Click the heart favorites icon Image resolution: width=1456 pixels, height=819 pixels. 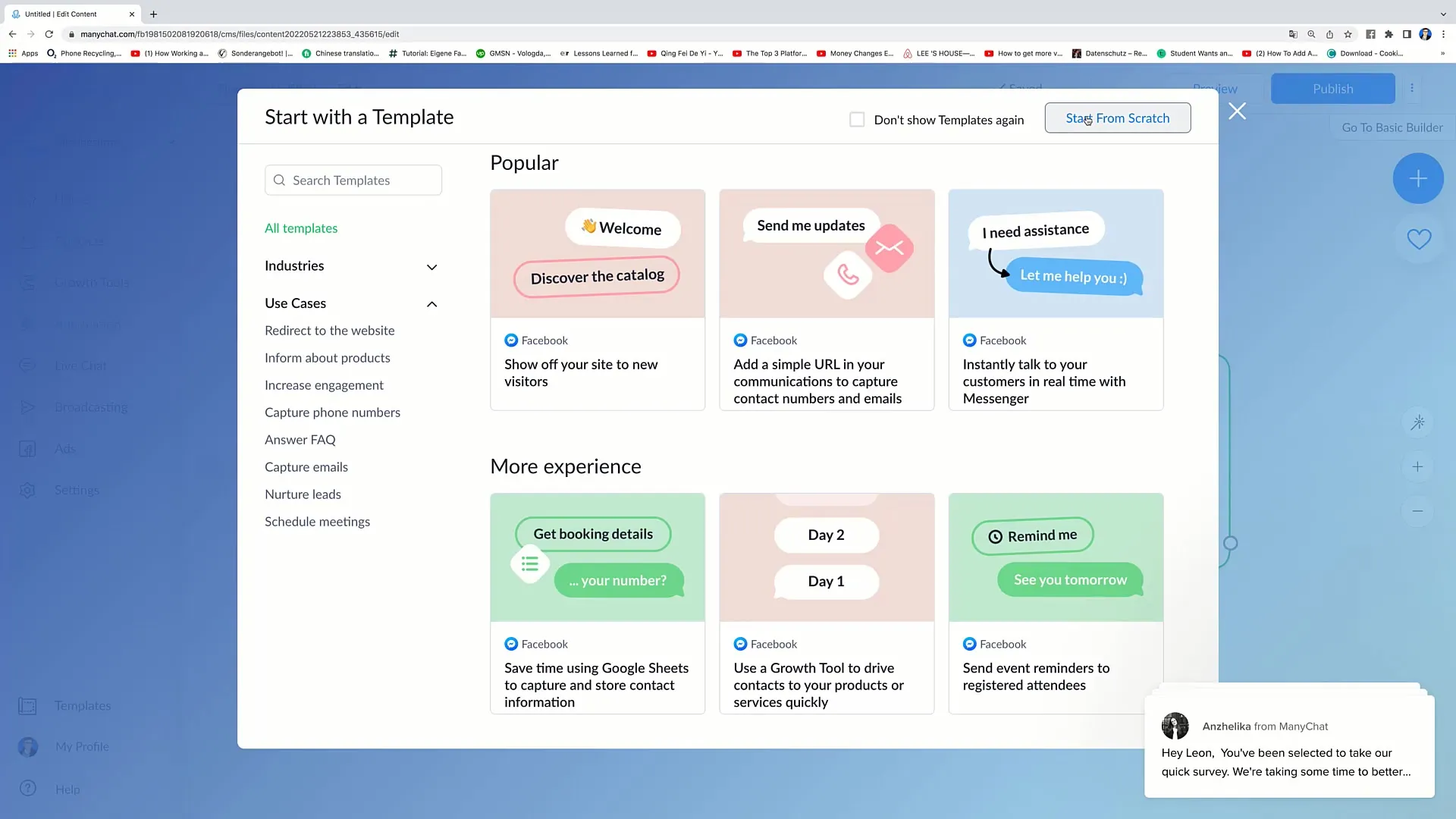pos(1419,240)
